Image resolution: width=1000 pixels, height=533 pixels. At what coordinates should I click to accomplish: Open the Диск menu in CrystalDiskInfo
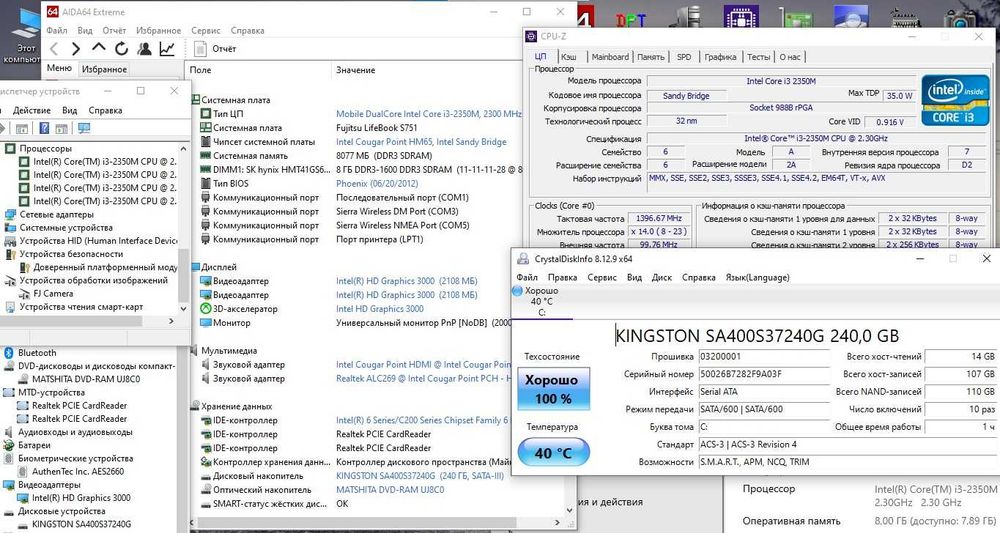(661, 277)
